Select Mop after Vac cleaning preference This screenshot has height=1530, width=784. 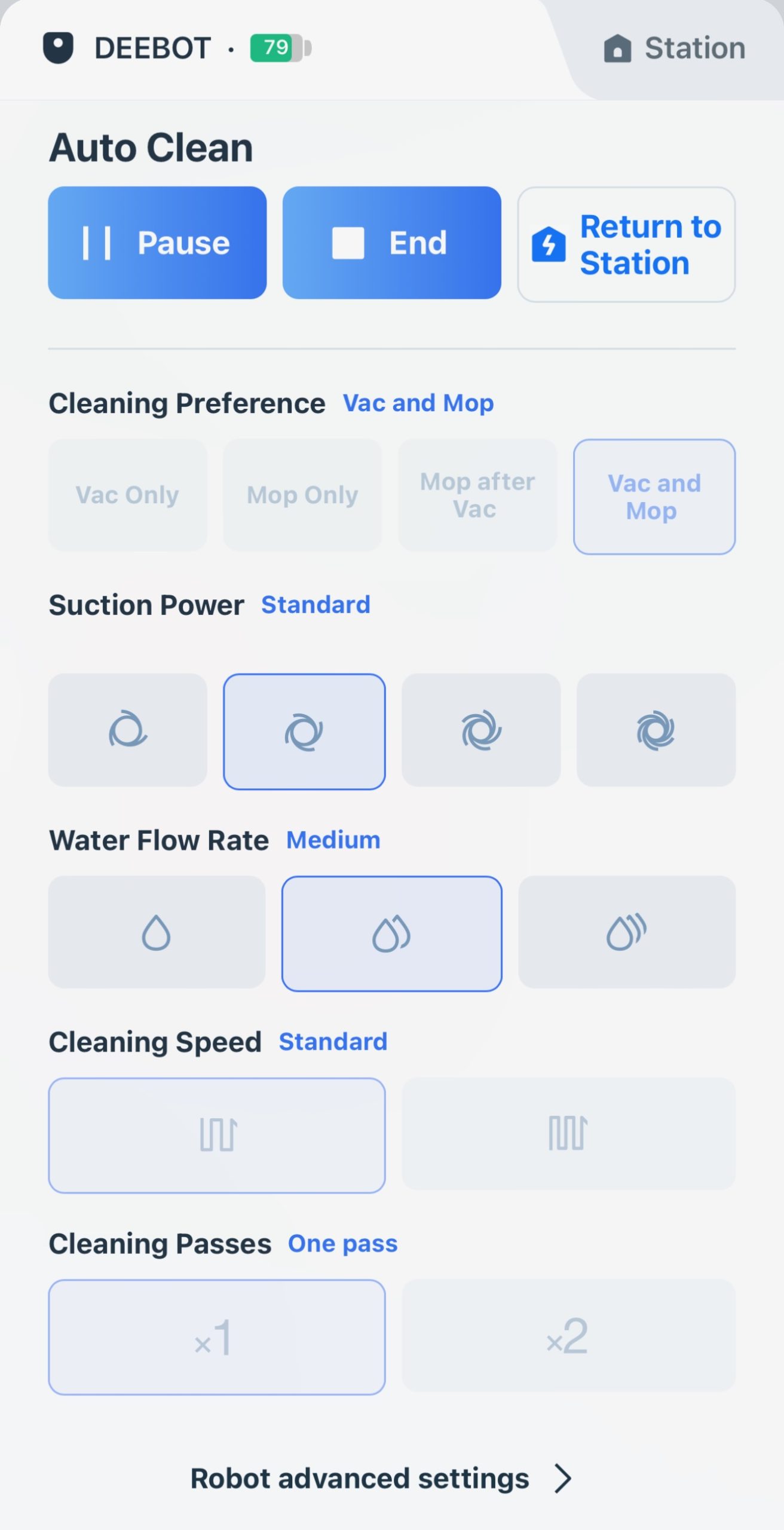click(477, 495)
